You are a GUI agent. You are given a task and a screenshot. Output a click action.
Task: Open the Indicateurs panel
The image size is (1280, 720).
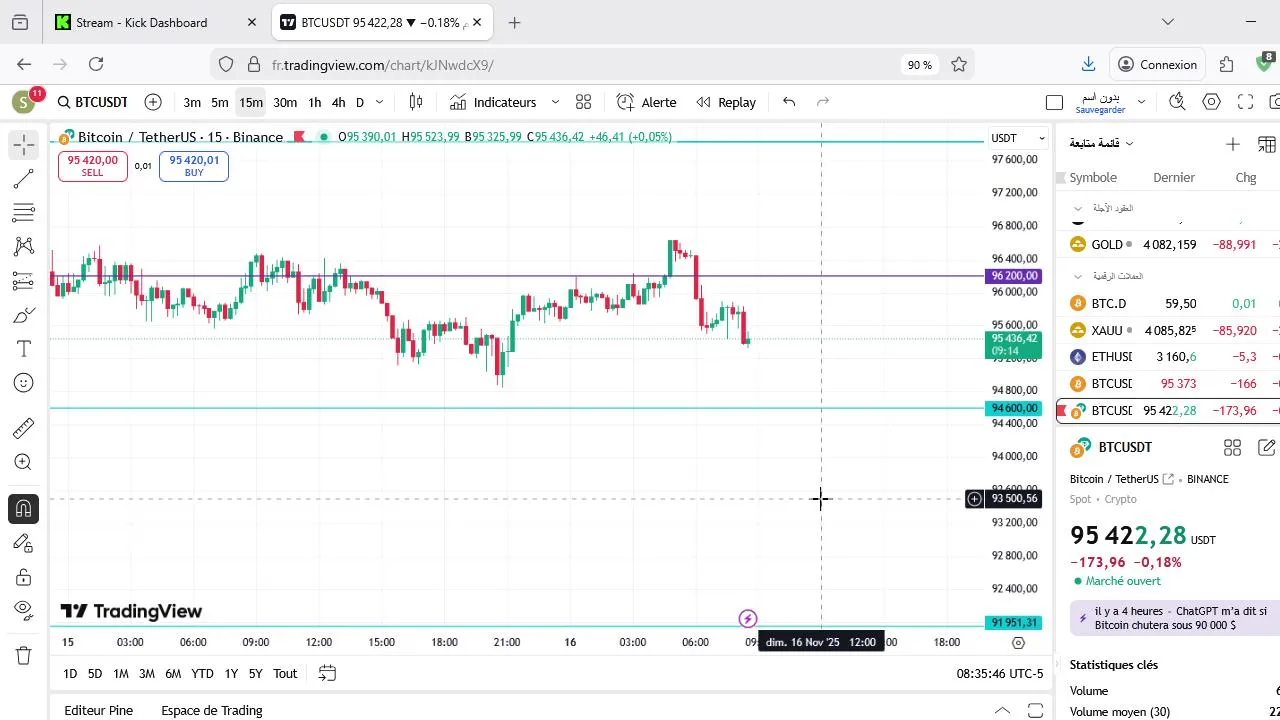coord(493,102)
